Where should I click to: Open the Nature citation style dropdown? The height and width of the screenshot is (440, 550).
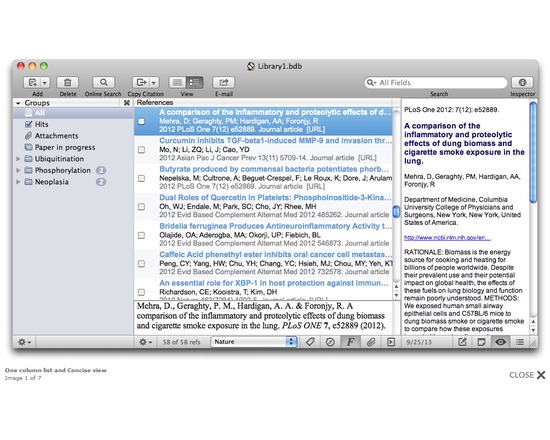click(x=254, y=342)
